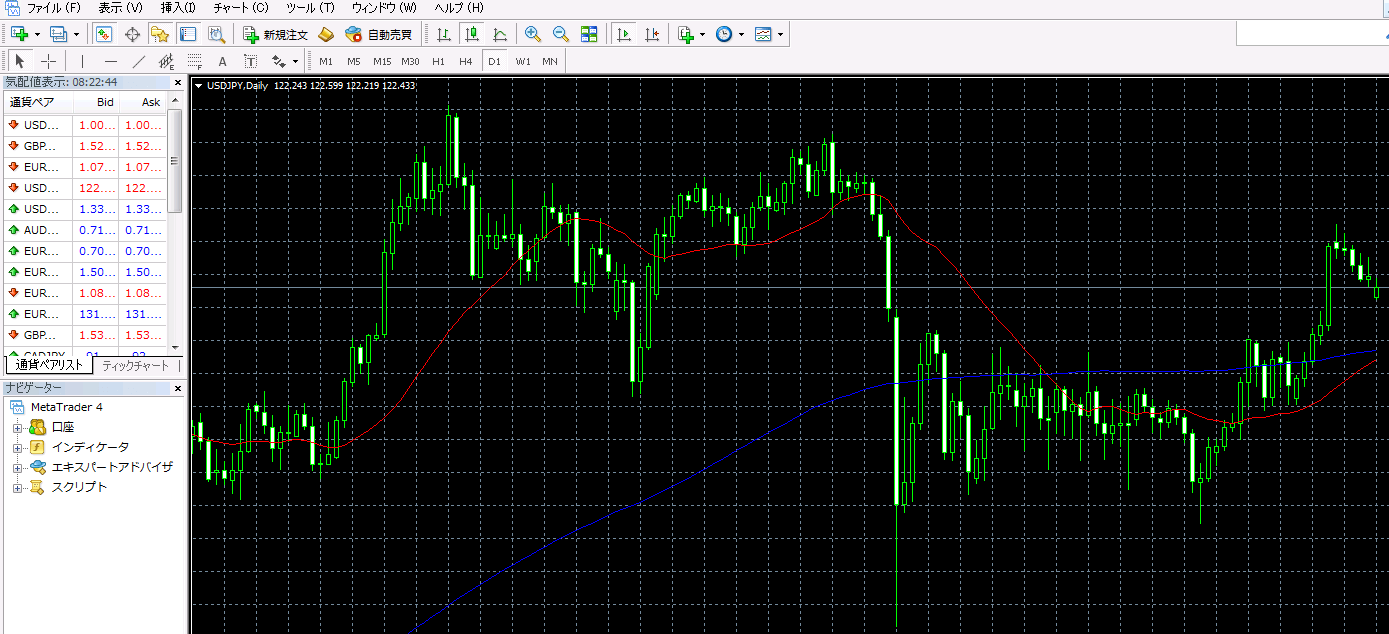Open the Indicators list icon
This screenshot has width=1389, height=634.
click(x=685, y=34)
